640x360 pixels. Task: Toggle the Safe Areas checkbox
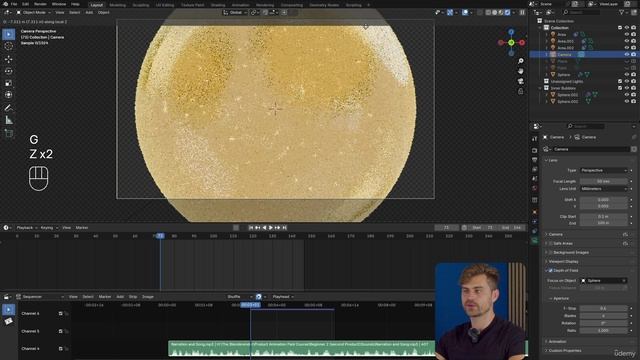pos(551,244)
